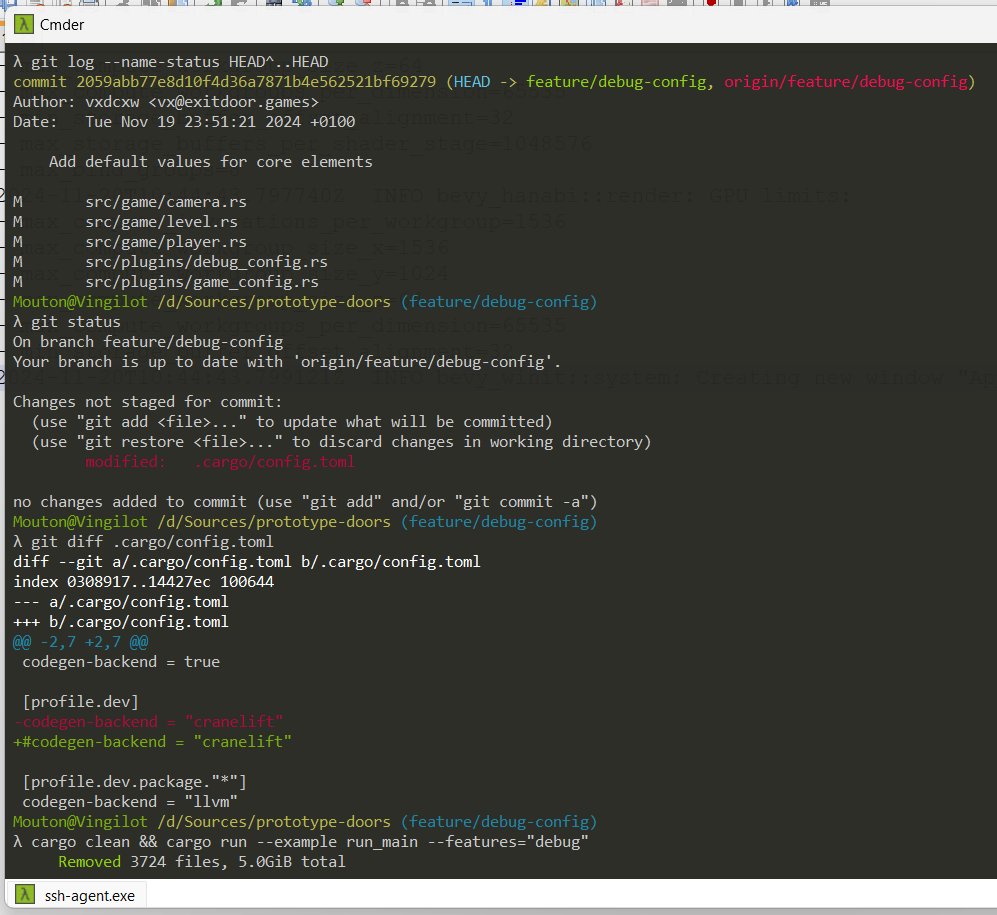Click the 'git diff .cargo/config.toml' command
The image size is (997, 915).
click(152, 542)
